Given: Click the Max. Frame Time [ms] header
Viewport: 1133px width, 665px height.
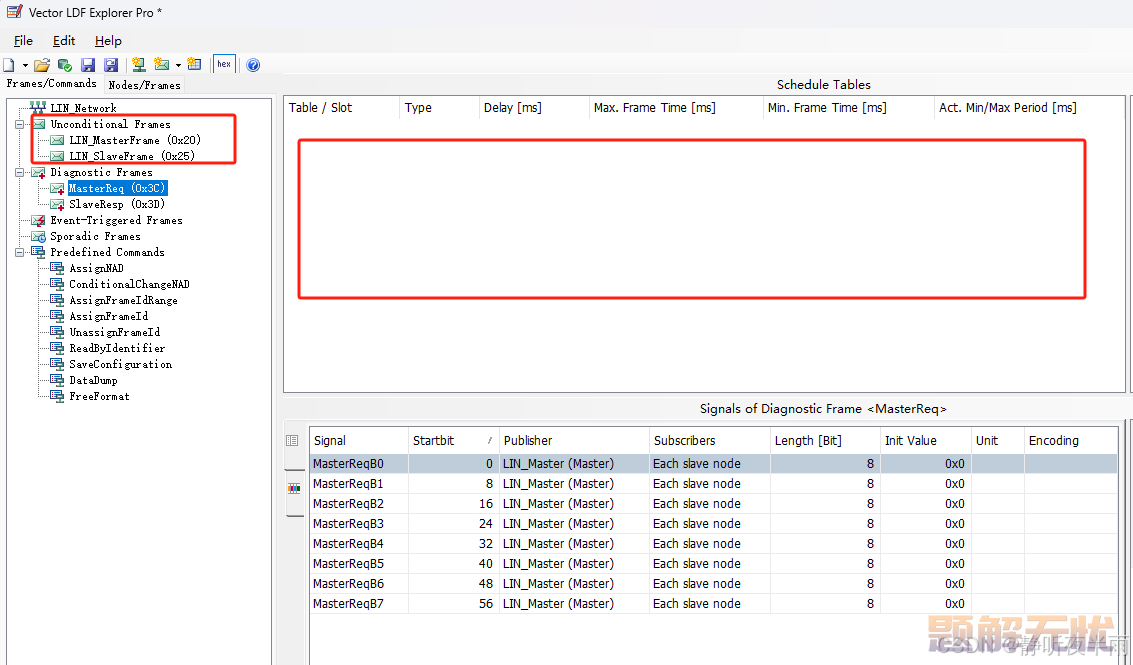Looking at the screenshot, I should (676, 108).
